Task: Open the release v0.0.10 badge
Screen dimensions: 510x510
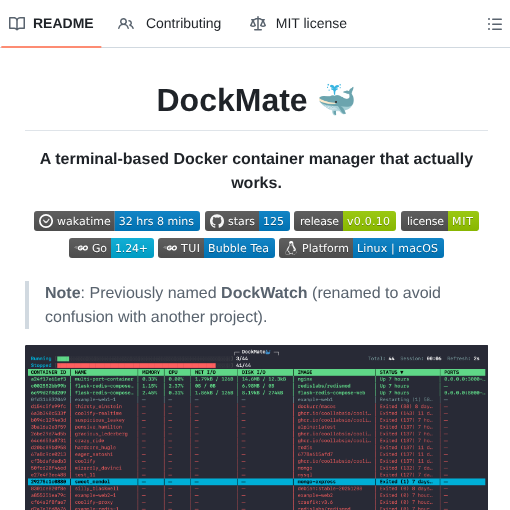Action: [345, 221]
